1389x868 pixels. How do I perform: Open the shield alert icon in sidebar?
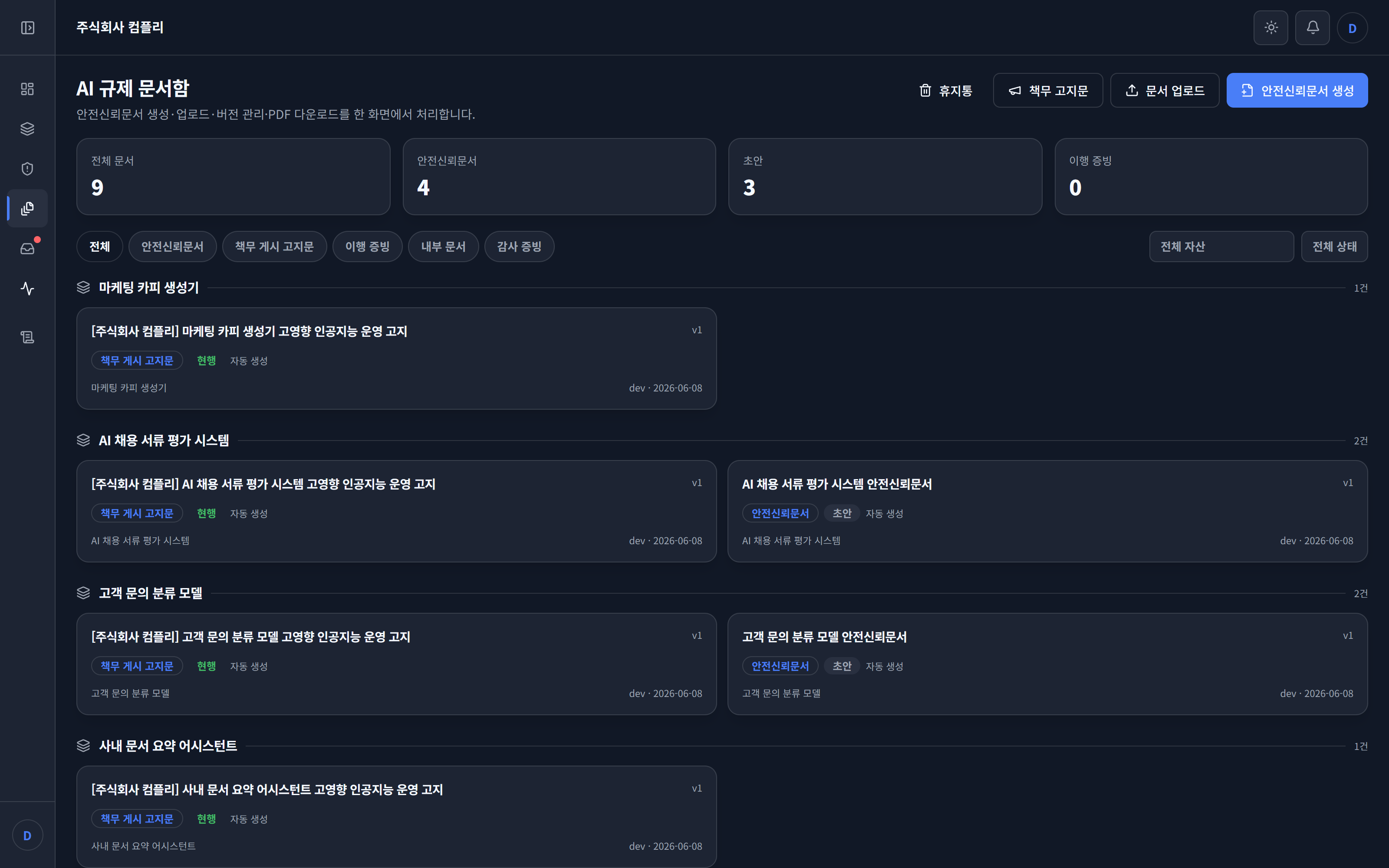27,169
